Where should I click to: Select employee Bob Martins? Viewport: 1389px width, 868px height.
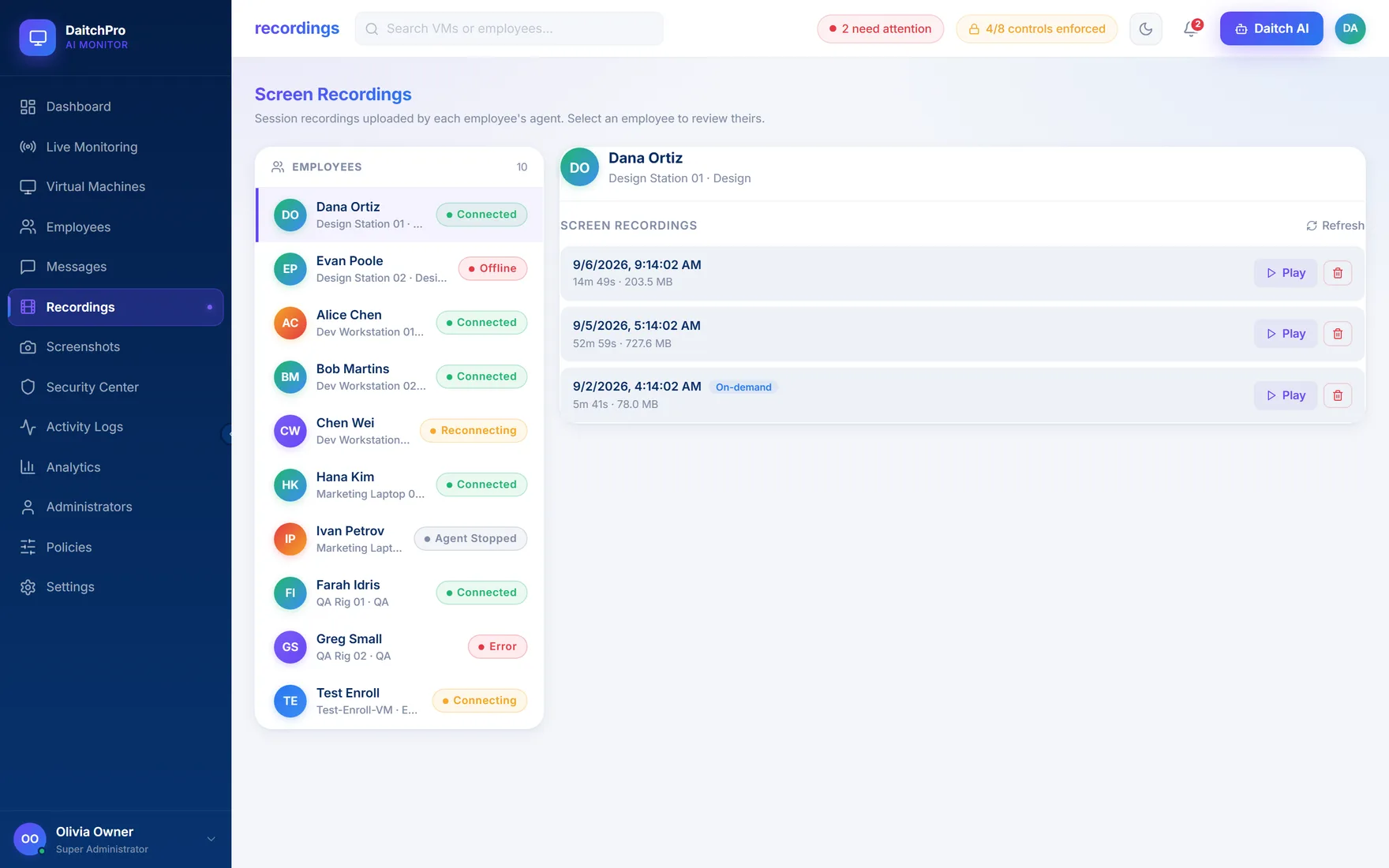(x=399, y=376)
